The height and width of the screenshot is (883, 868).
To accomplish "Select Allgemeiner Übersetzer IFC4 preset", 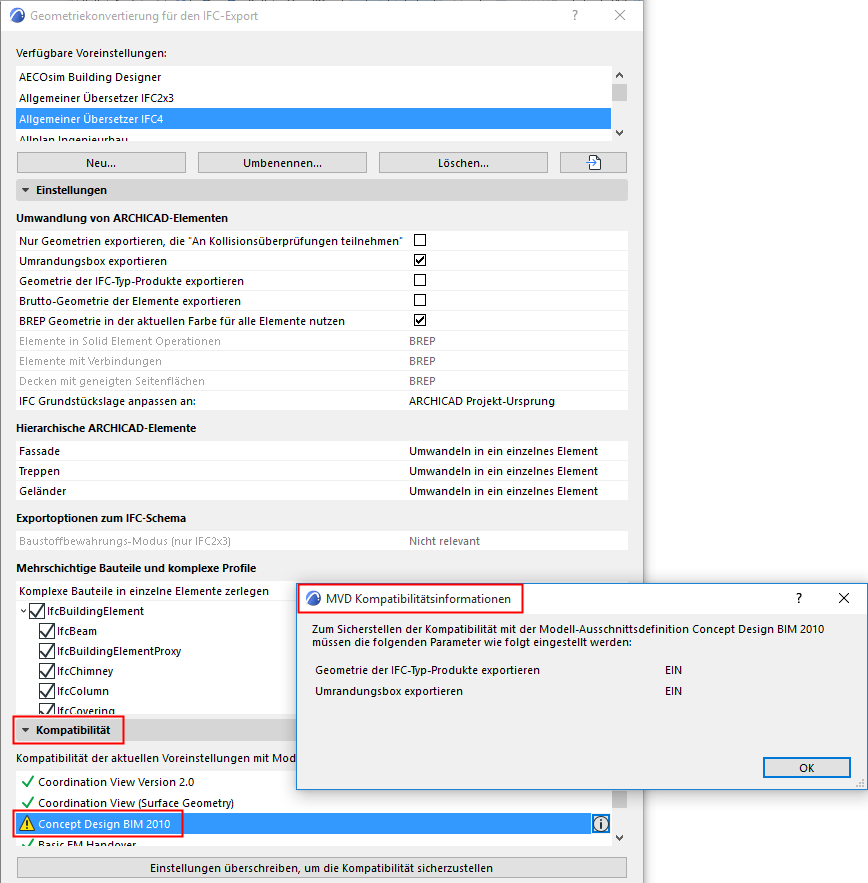I will (314, 119).
